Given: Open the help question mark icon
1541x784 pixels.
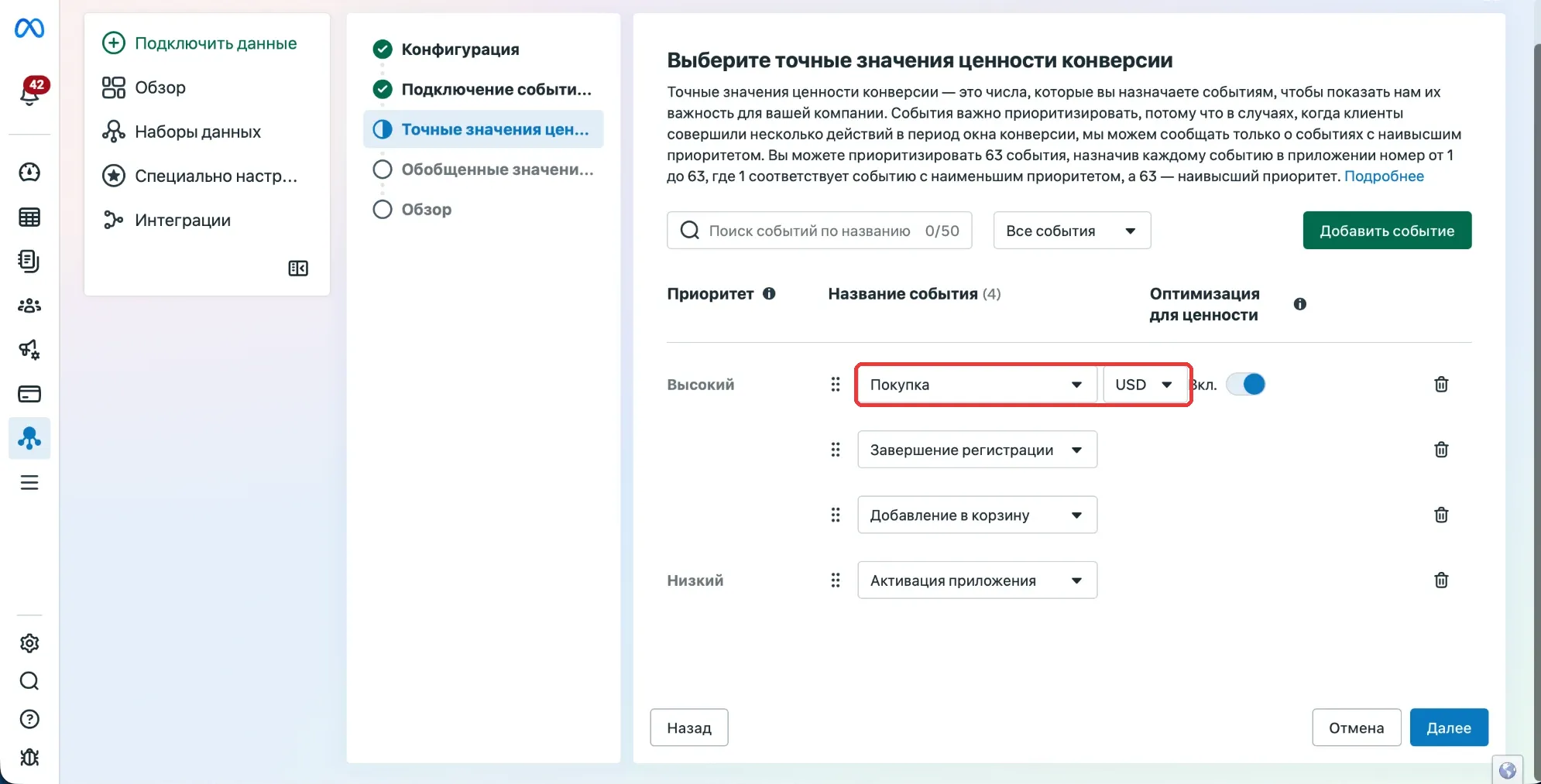Looking at the screenshot, I should click(x=29, y=719).
